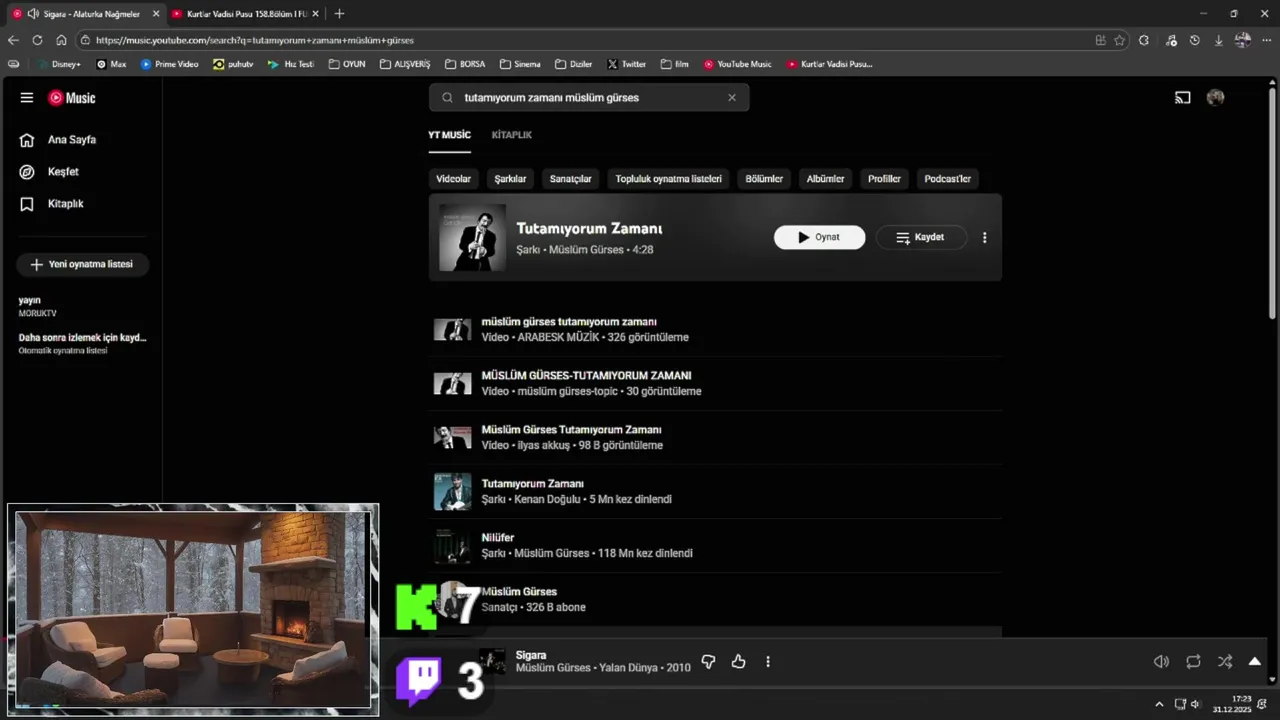Filter results by Videolar chip

(454, 179)
